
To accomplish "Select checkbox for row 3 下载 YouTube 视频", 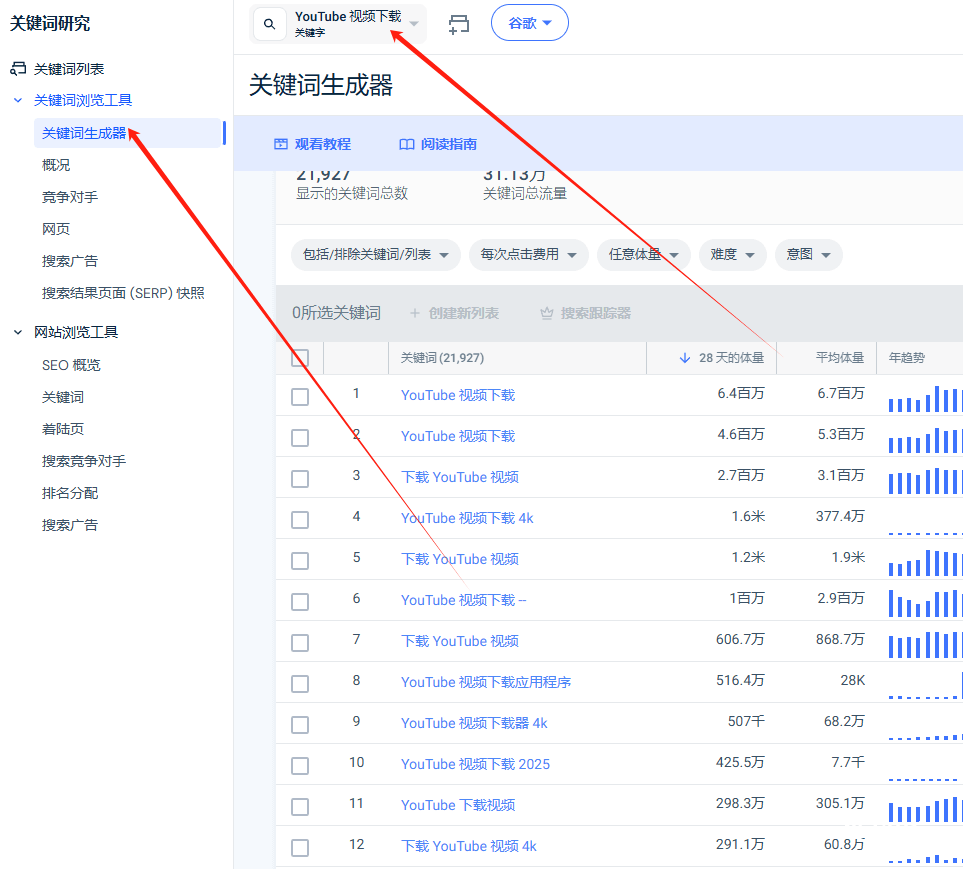I will click(300, 479).
